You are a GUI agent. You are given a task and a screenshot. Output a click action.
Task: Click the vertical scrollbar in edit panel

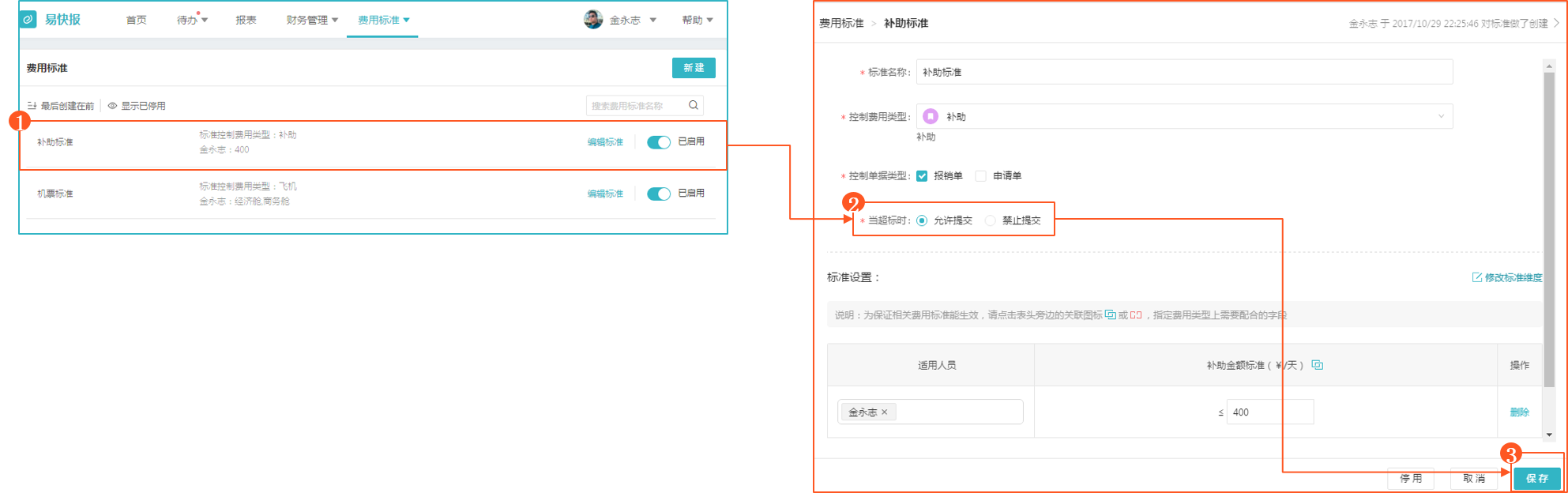click(1549, 229)
